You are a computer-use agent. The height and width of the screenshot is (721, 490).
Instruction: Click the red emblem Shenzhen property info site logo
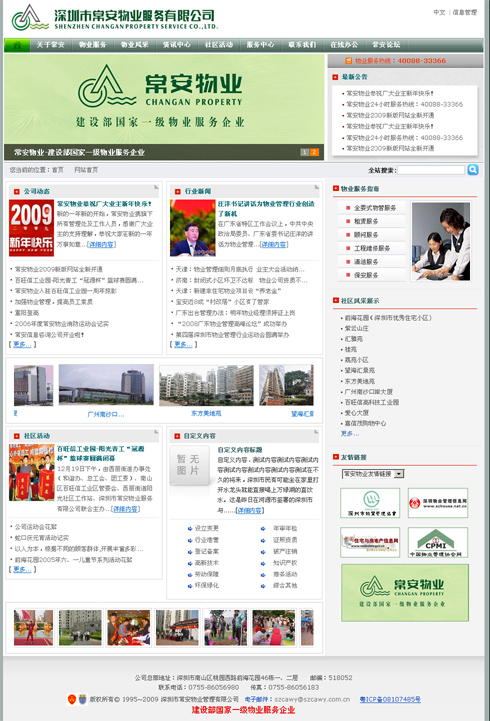point(438,503)
